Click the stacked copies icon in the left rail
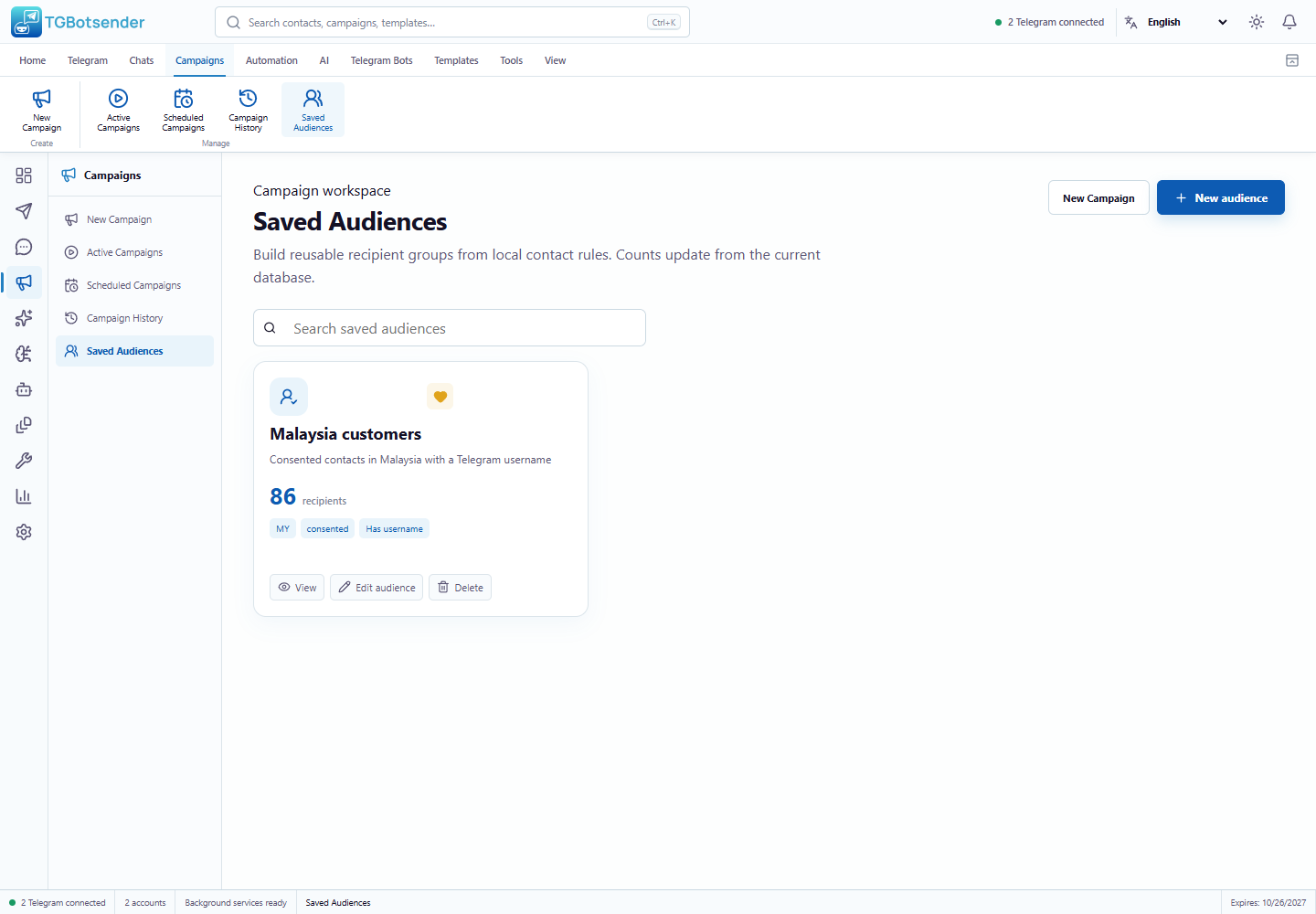 (x=24, y=425)
